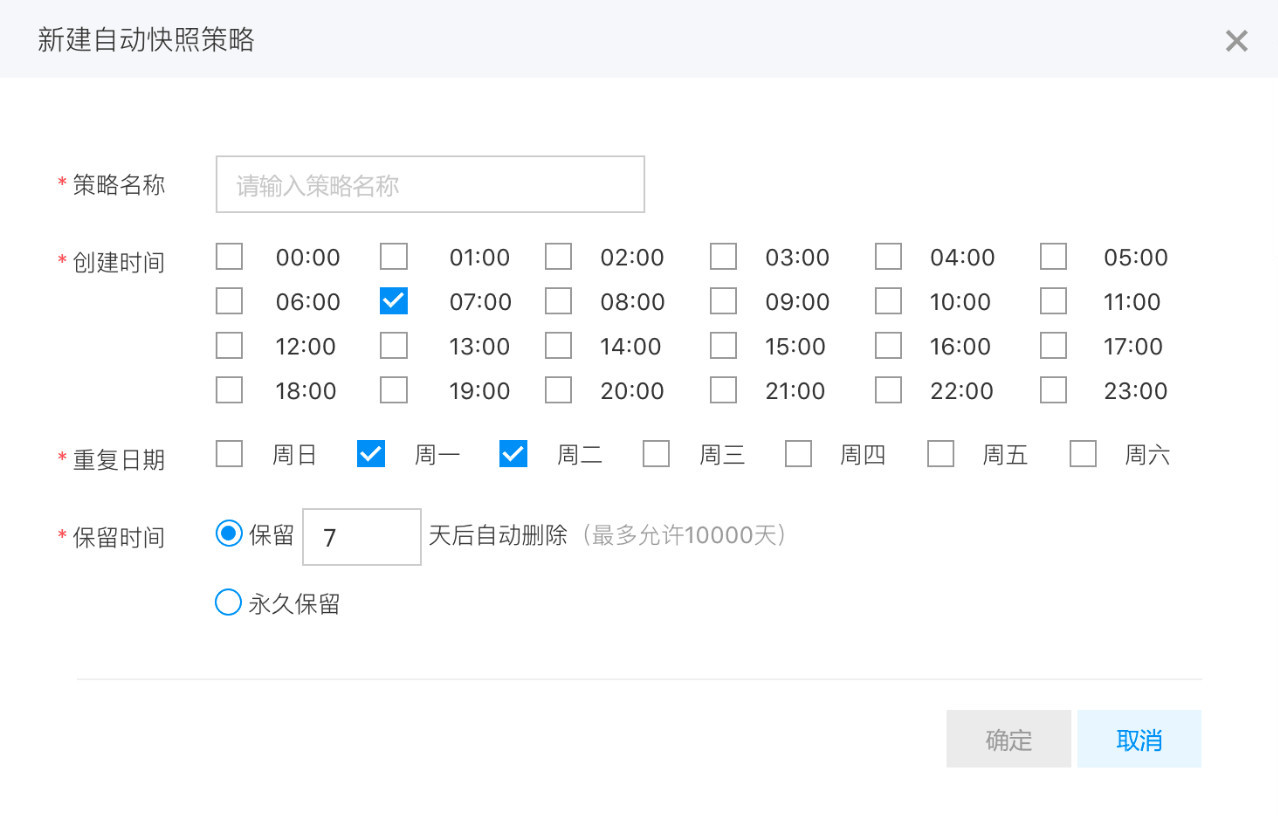This screenshot has width=1278, height=824.
Task: Select the 保留 days retention radio button
Action: click(x=229, y=534)
